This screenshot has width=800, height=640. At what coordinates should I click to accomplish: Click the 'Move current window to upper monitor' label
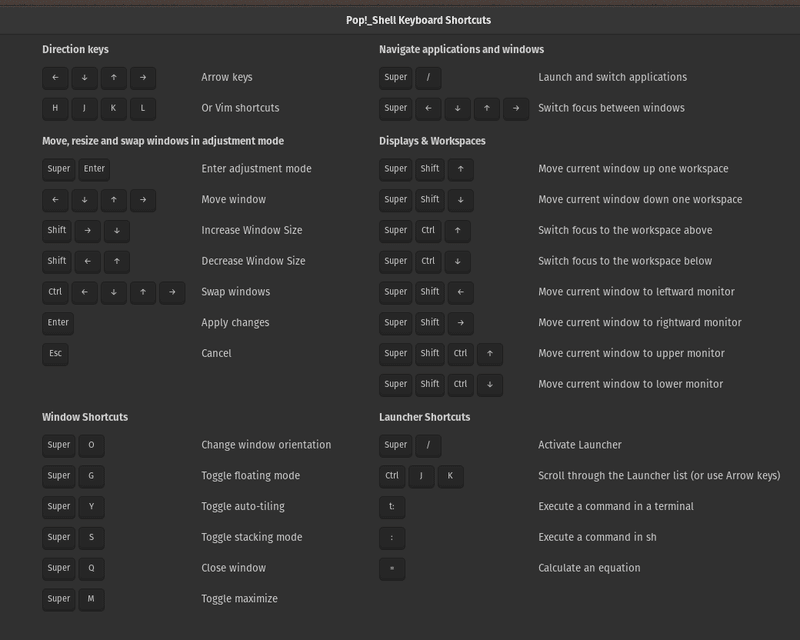coord(631,353)
